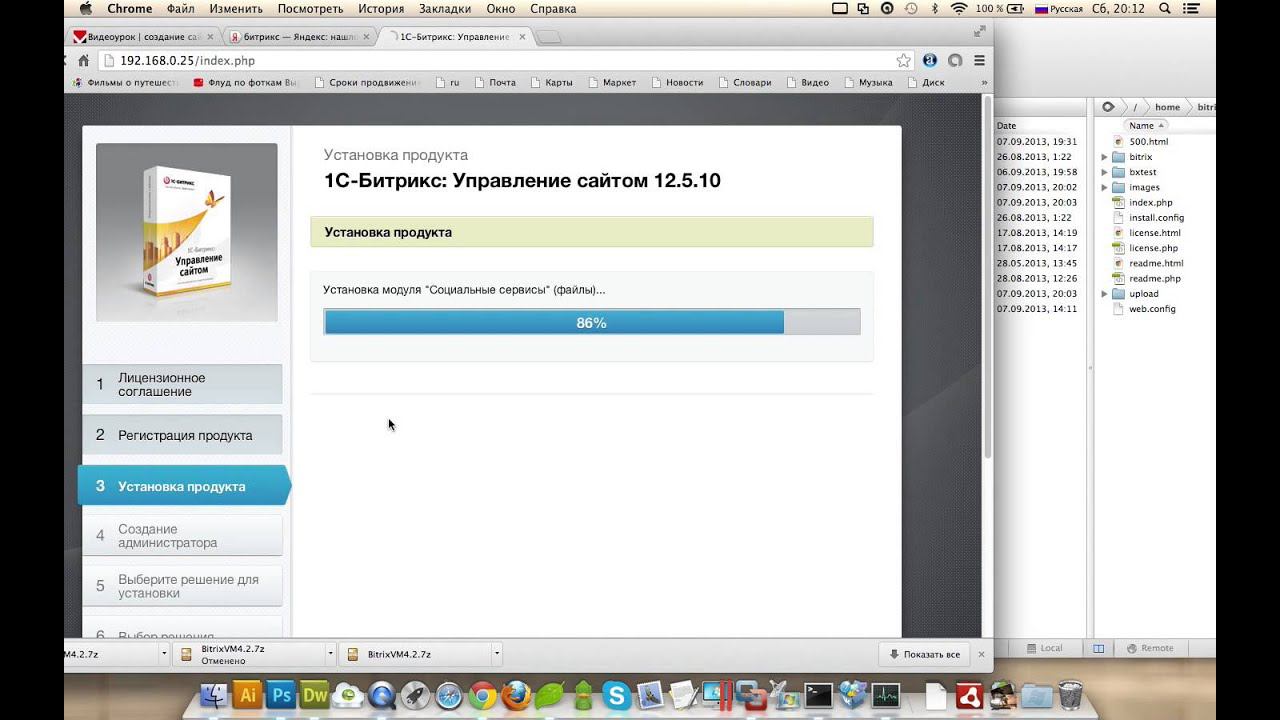This screenshot has height=720, width=1280.
Task: Open the Chrome hamburger menu
Action: (x=980, y=61)
